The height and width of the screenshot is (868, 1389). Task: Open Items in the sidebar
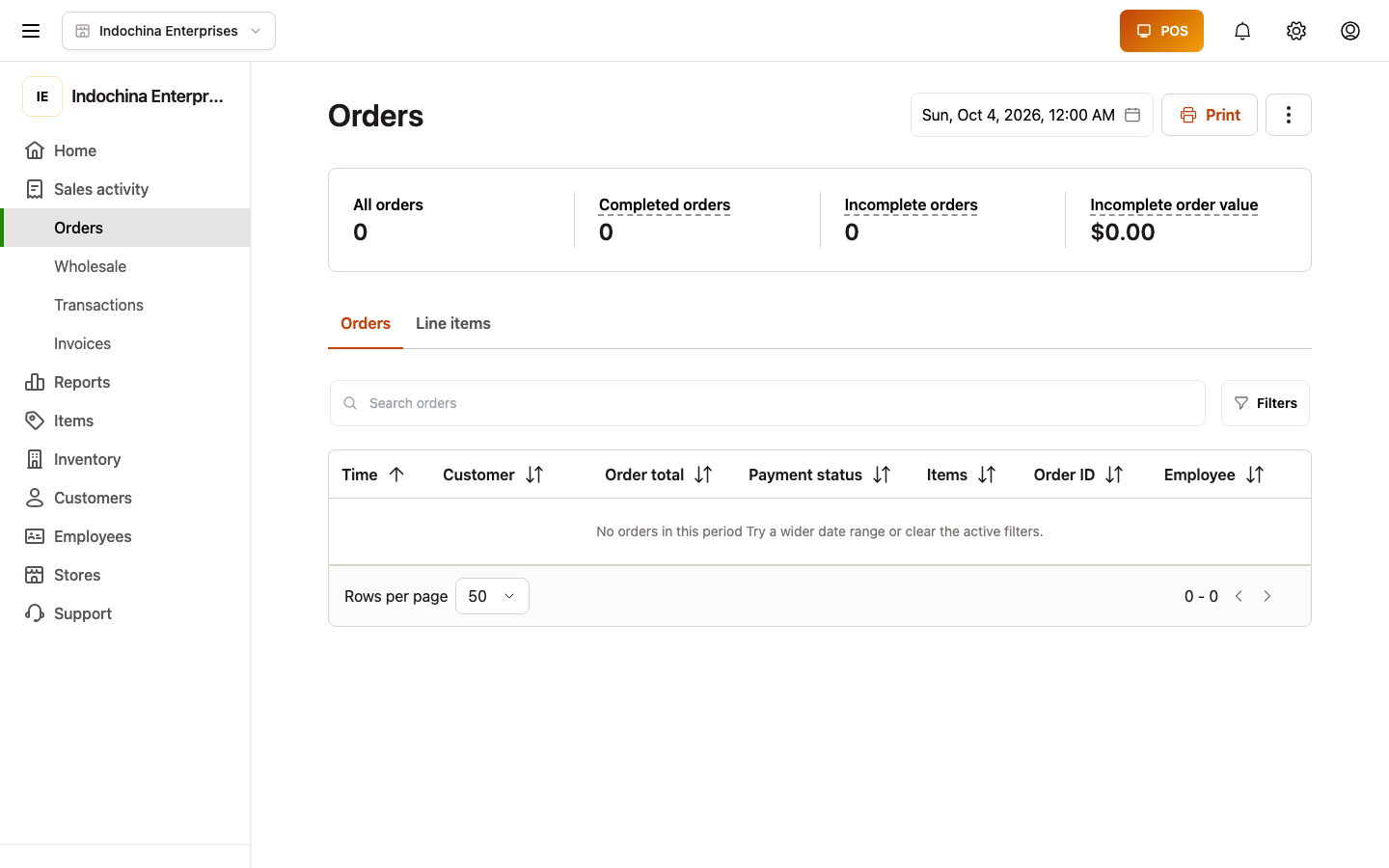[125, 420]
